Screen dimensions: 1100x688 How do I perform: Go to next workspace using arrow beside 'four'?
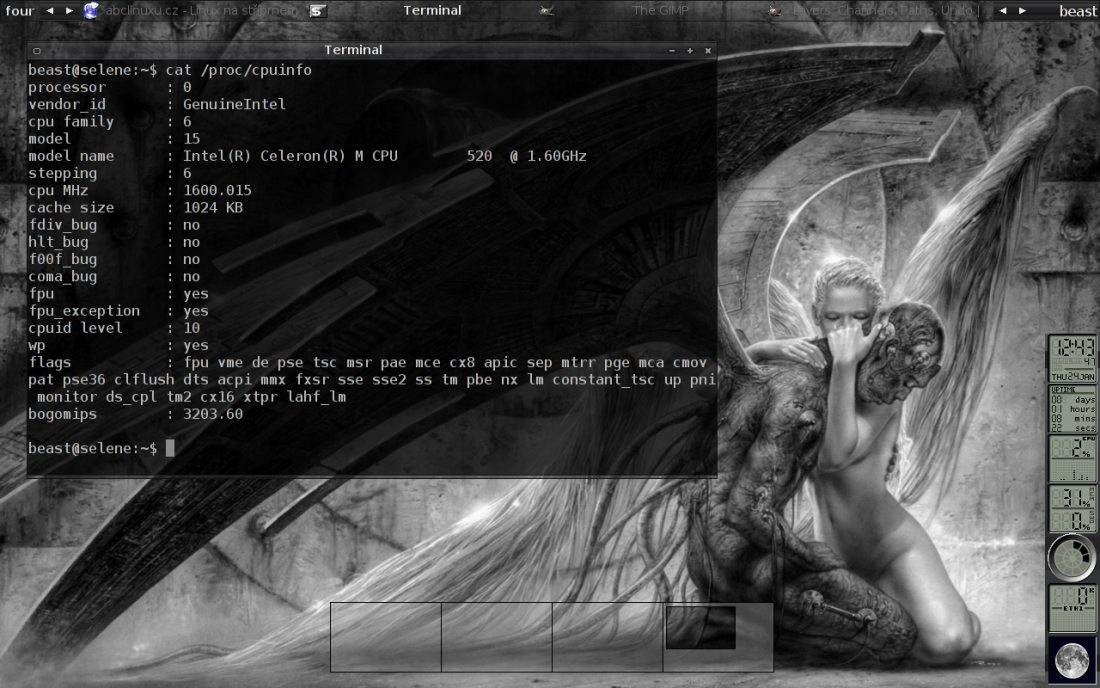click(69, 11)
